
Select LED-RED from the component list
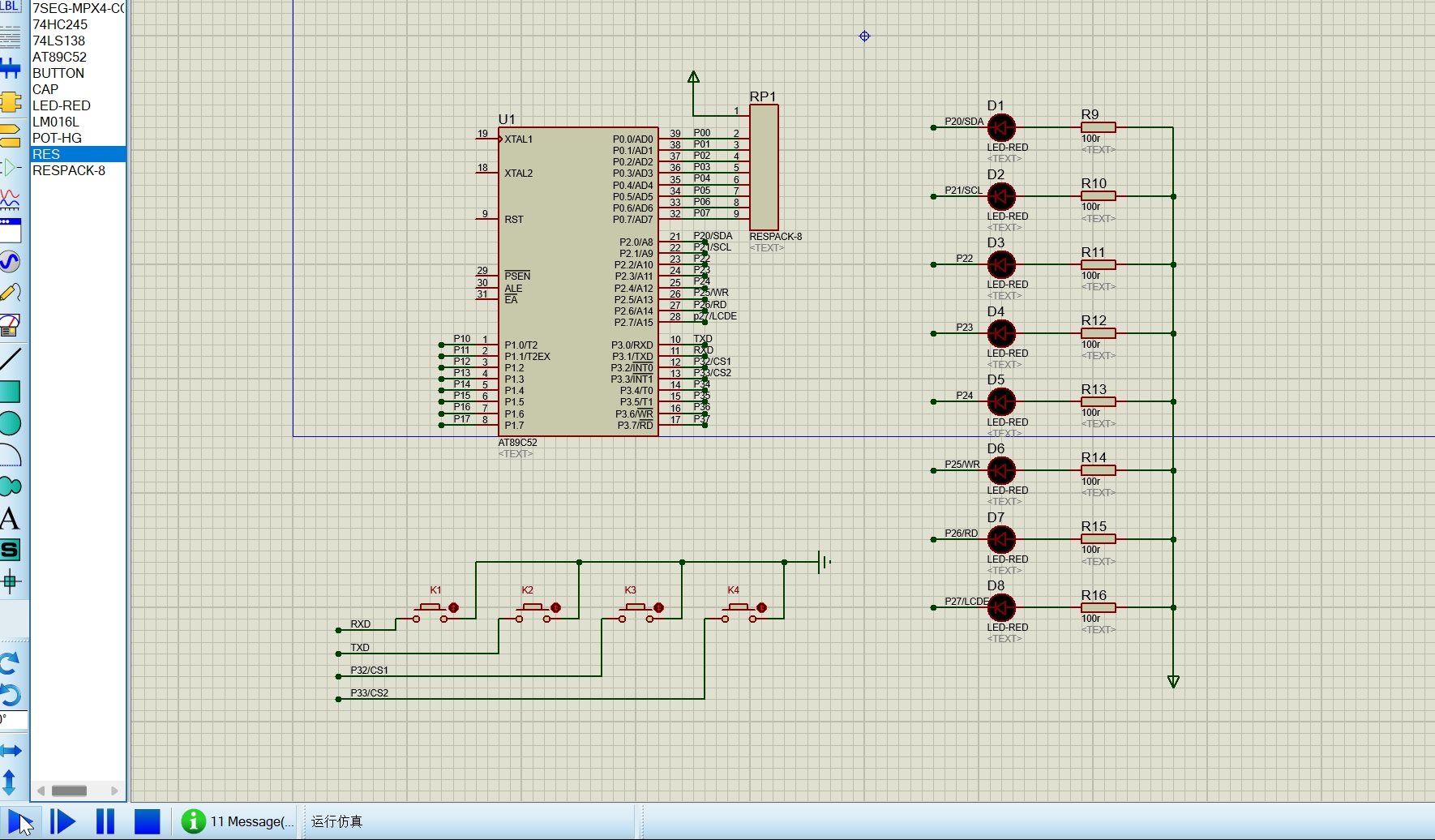coord(62,105)
